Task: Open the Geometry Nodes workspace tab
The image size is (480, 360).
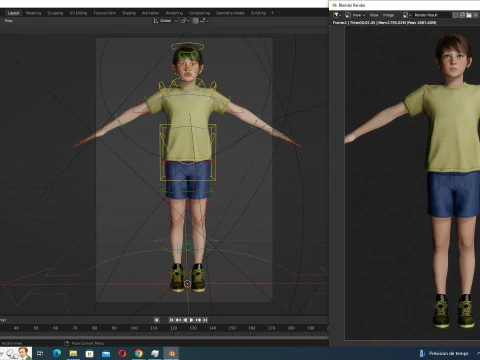Action: (x=230, y=13)
